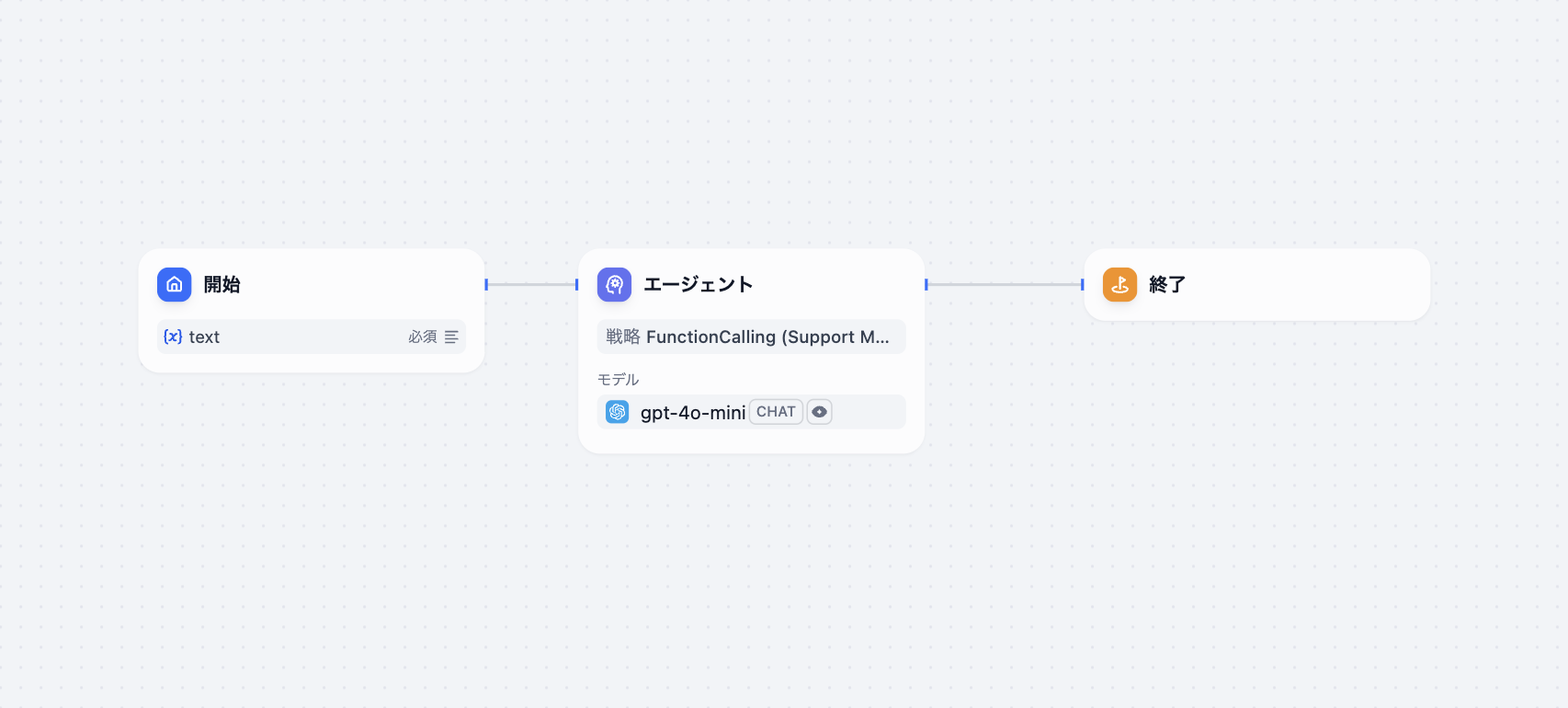Select the 終了 node title

(1167, 284)
